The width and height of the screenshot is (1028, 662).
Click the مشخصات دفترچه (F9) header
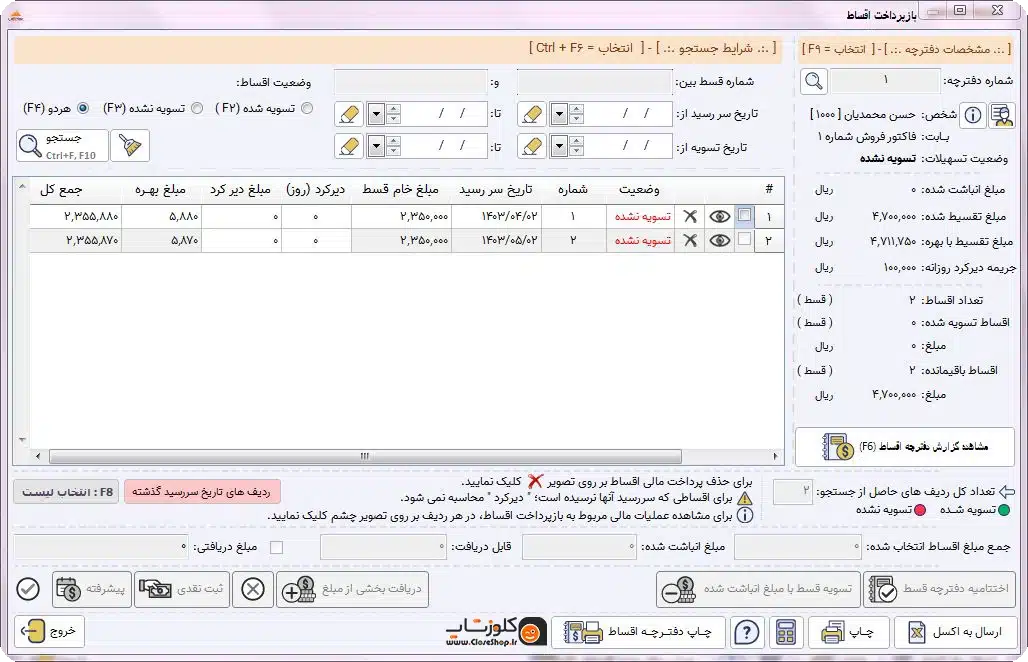point(906,49)
